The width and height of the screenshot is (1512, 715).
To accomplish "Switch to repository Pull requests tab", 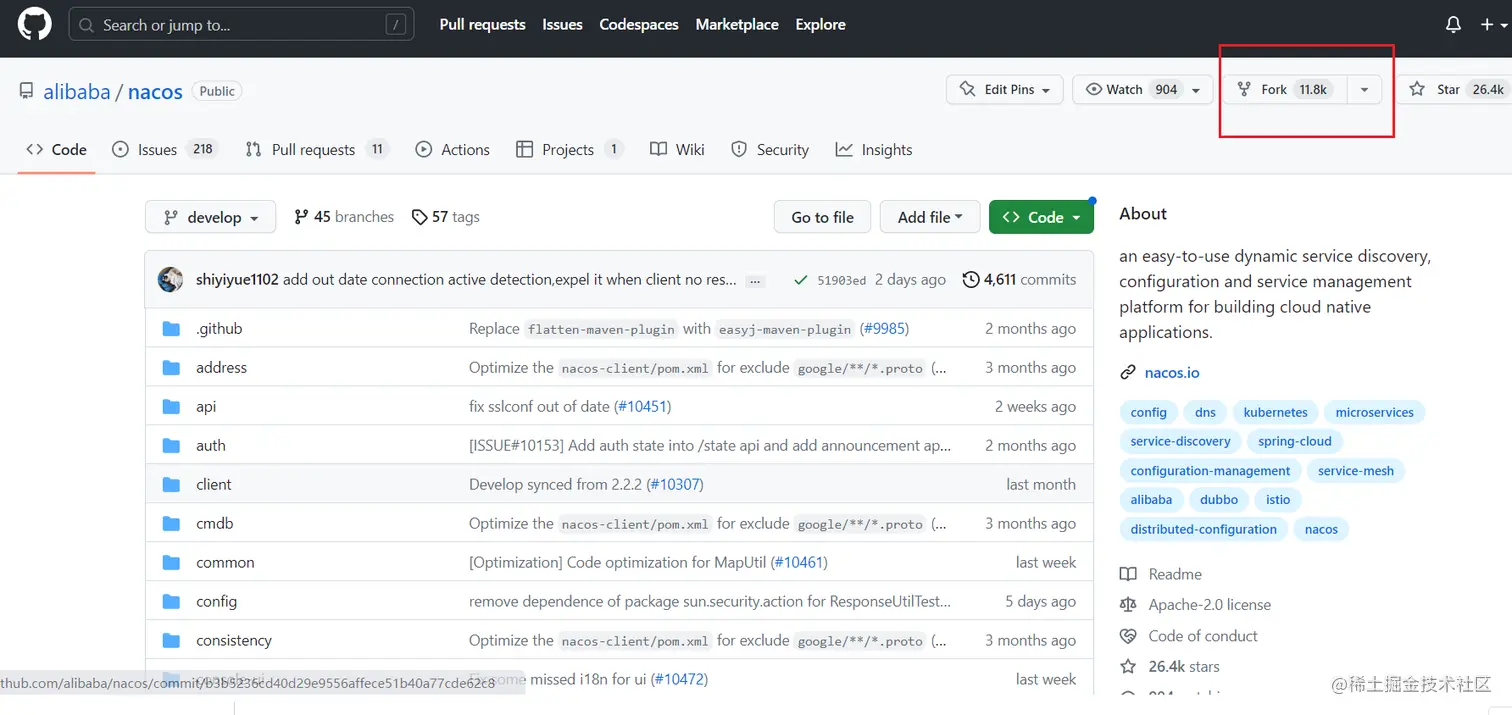I will point(316,149).
